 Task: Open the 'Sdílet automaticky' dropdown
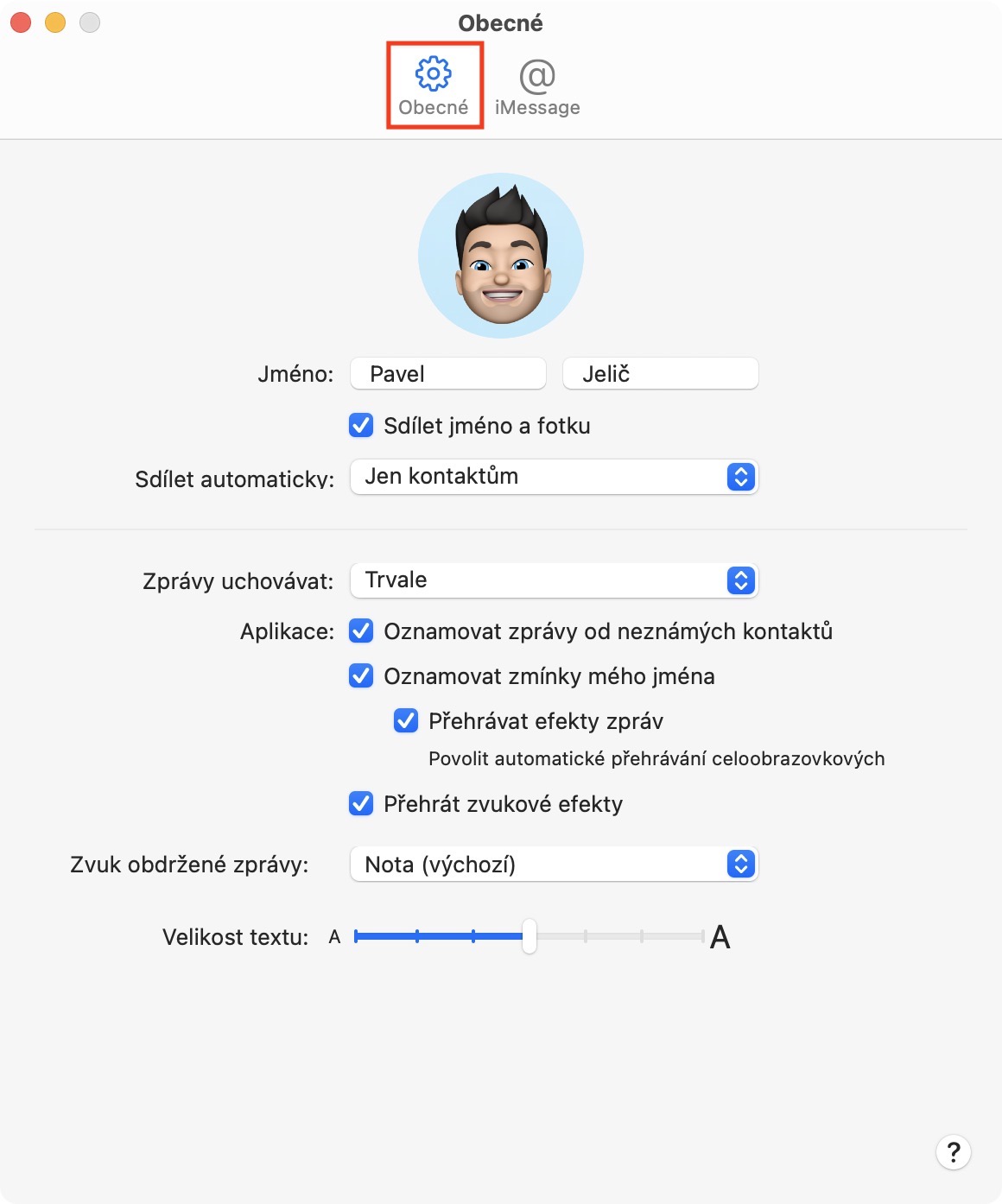point(554,477)
